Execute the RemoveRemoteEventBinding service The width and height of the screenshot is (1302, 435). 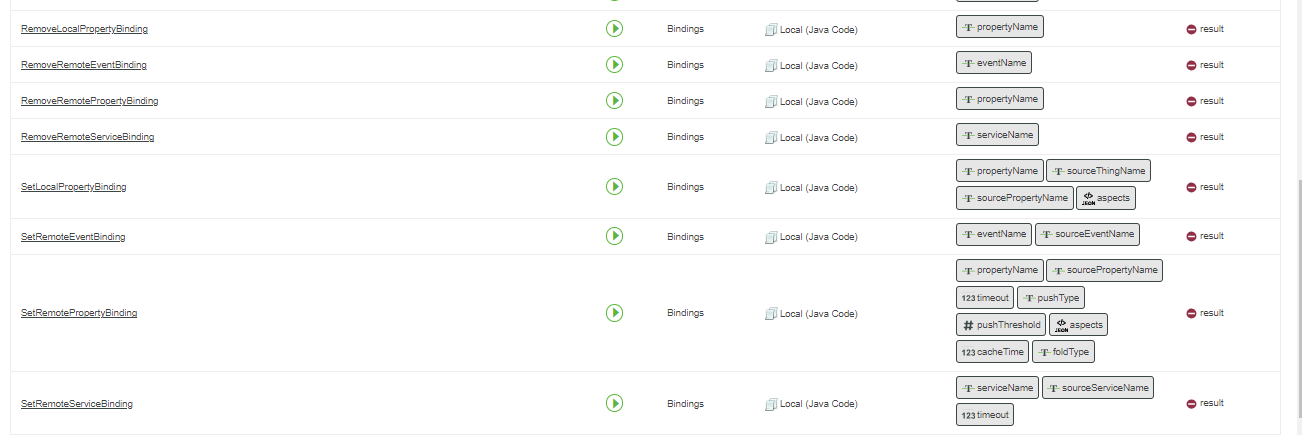(x=614, y=65)
